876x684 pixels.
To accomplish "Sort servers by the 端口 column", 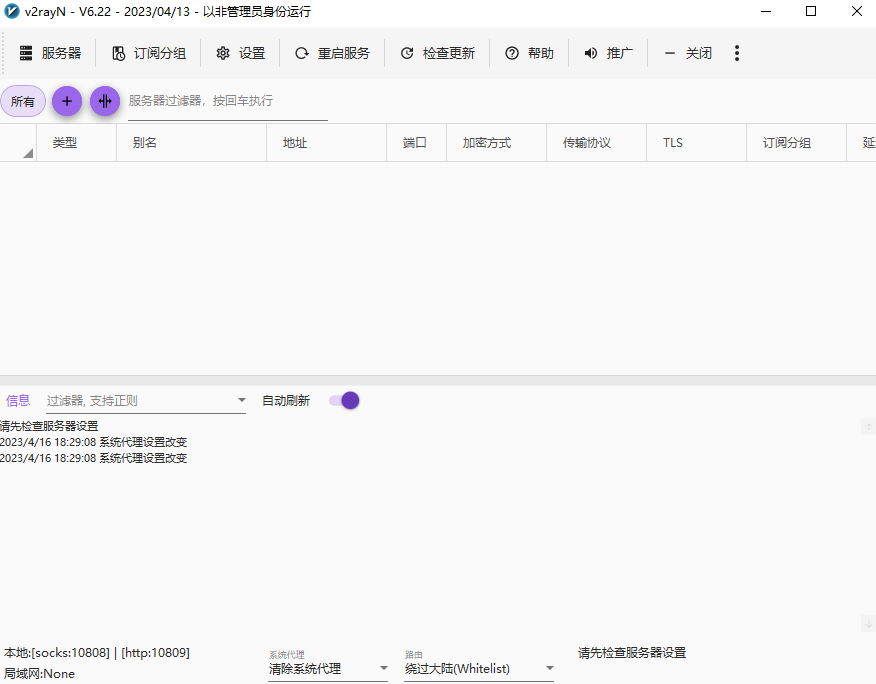I will (415, 142).
